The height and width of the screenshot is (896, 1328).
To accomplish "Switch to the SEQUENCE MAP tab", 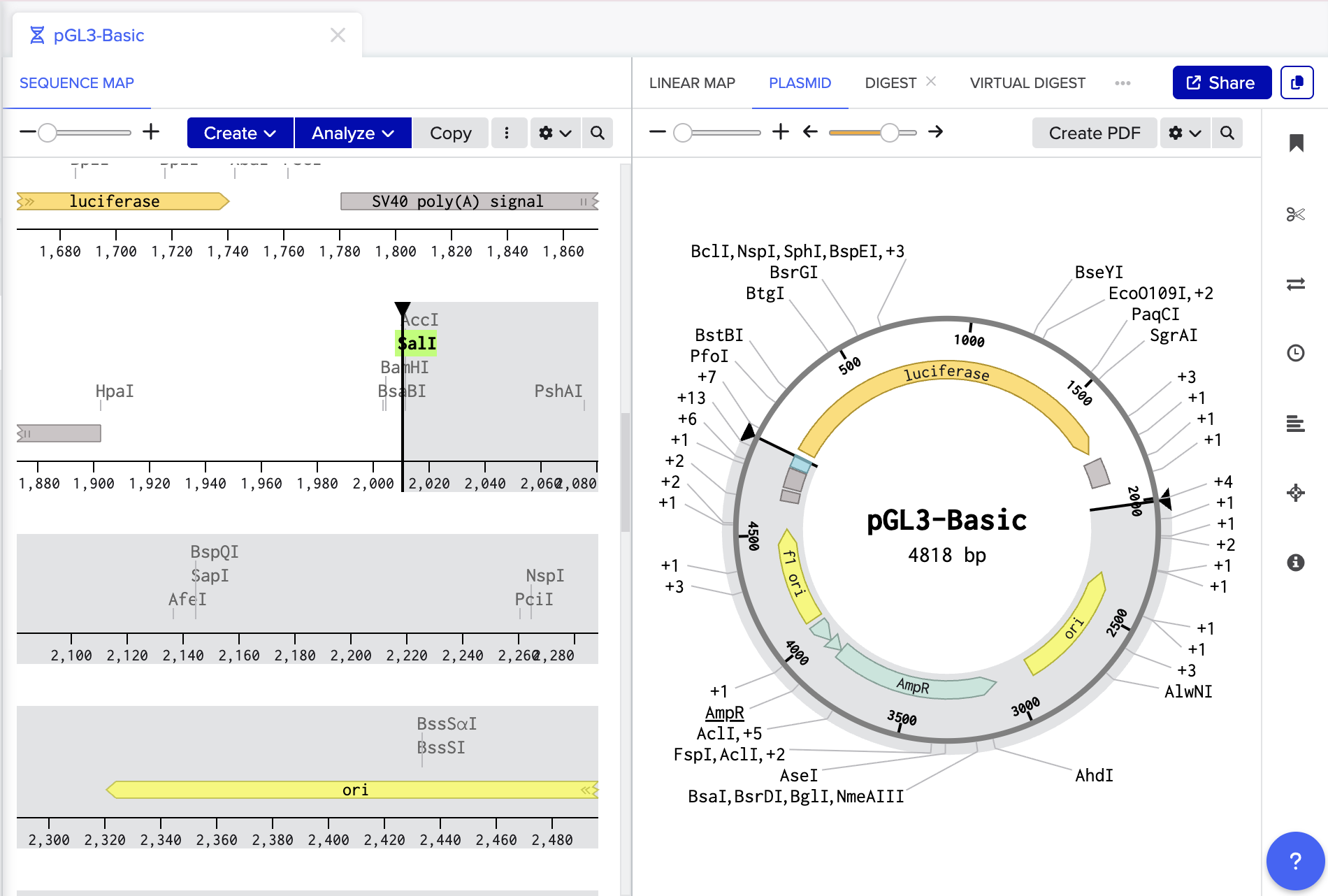I will coord(77,83).
